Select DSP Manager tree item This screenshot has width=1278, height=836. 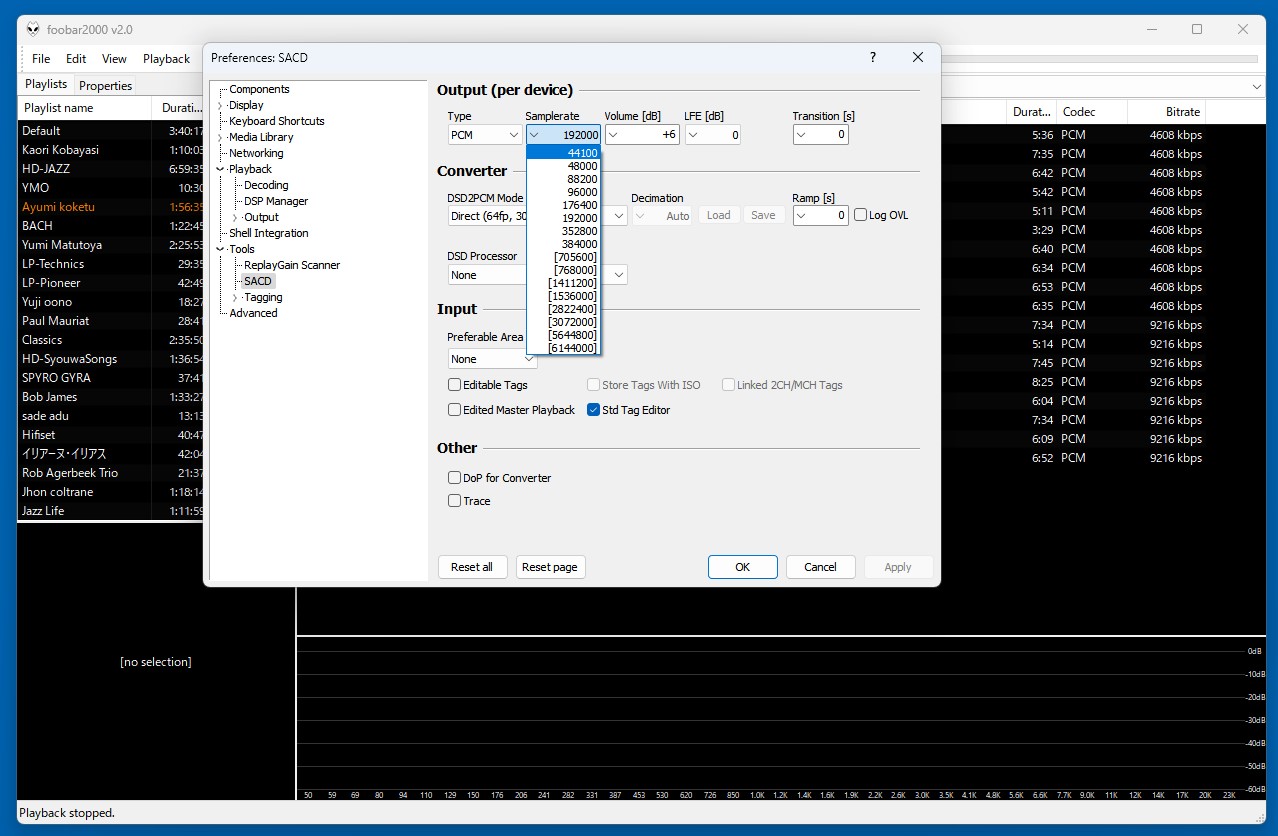coord(276,201)
